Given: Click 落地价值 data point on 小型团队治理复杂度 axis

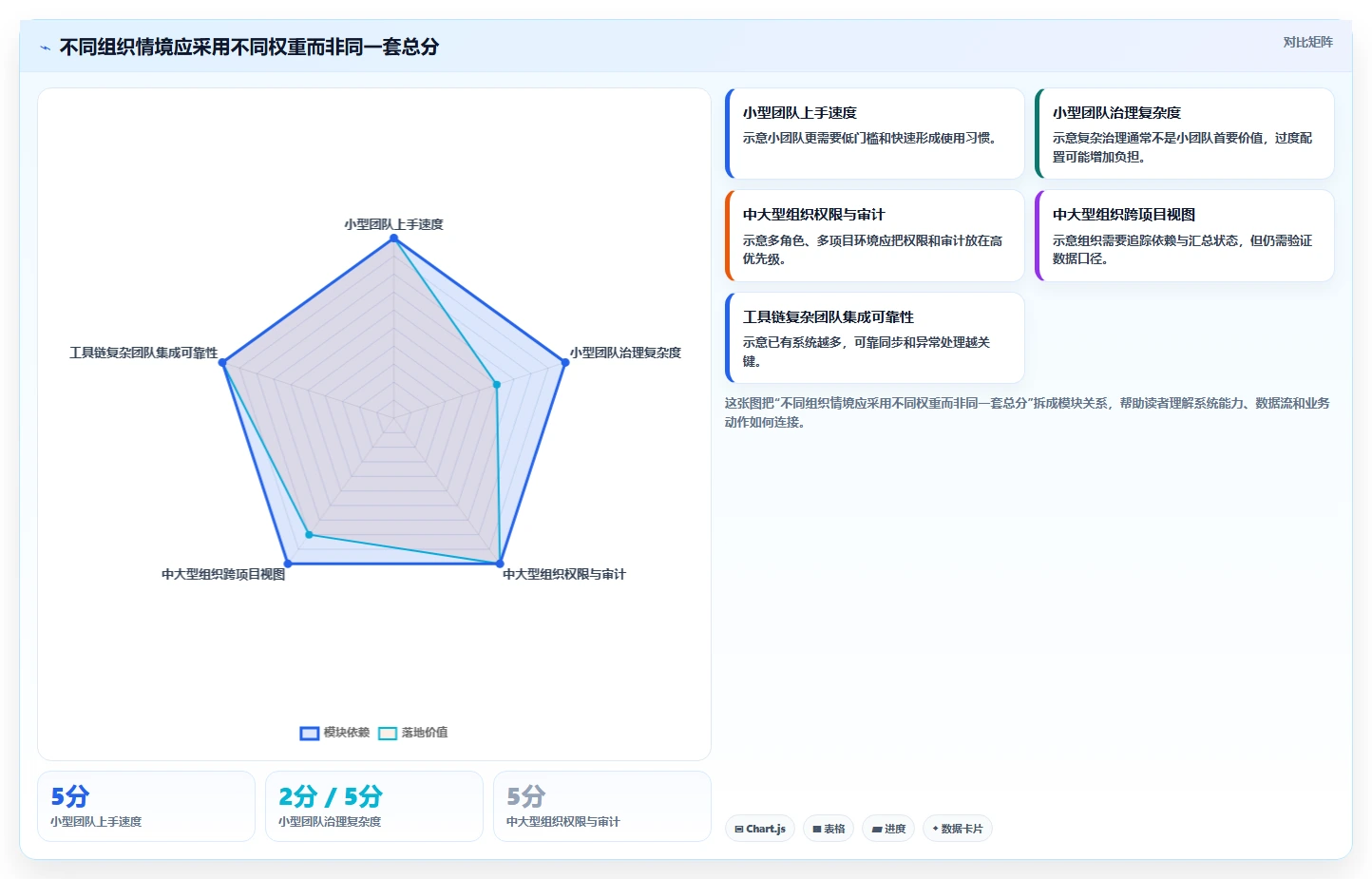Looking at the screenshot, I should pos(496,385).
